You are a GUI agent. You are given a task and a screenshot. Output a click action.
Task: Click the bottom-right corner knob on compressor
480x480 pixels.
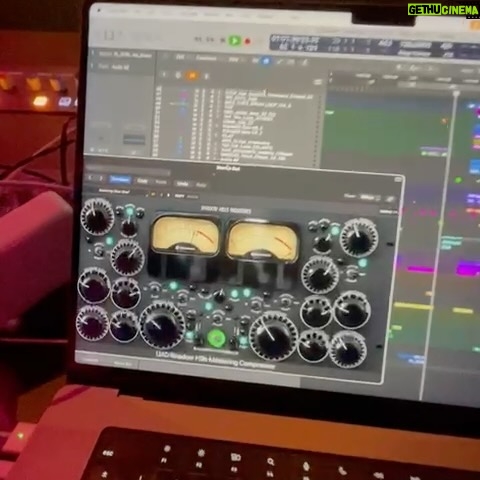pyautogui.click(x=348, y=350)
